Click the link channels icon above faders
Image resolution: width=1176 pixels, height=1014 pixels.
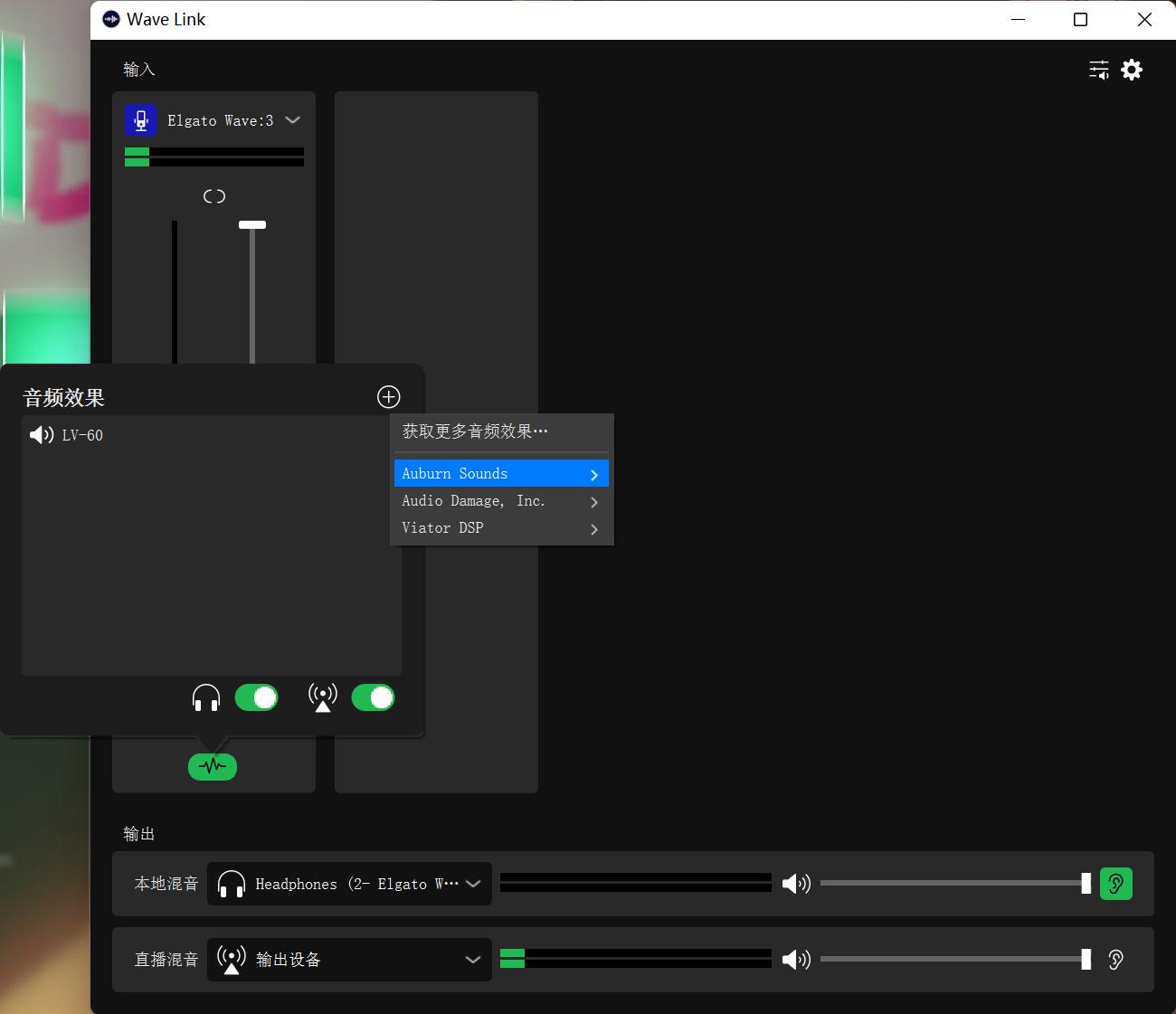click(214, 196)
